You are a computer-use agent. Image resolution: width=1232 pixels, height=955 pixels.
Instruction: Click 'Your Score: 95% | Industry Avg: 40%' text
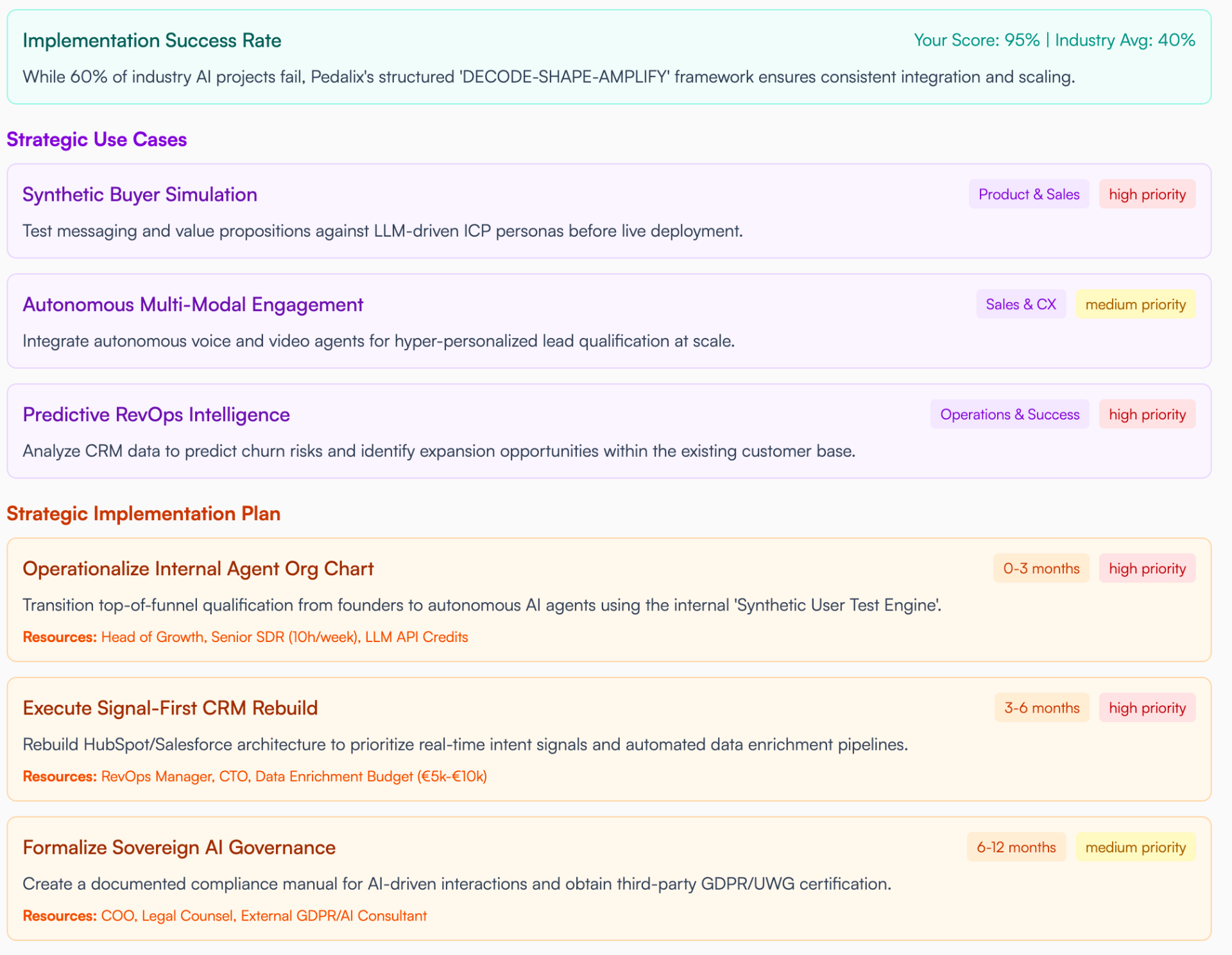(x=1054, y=40)
